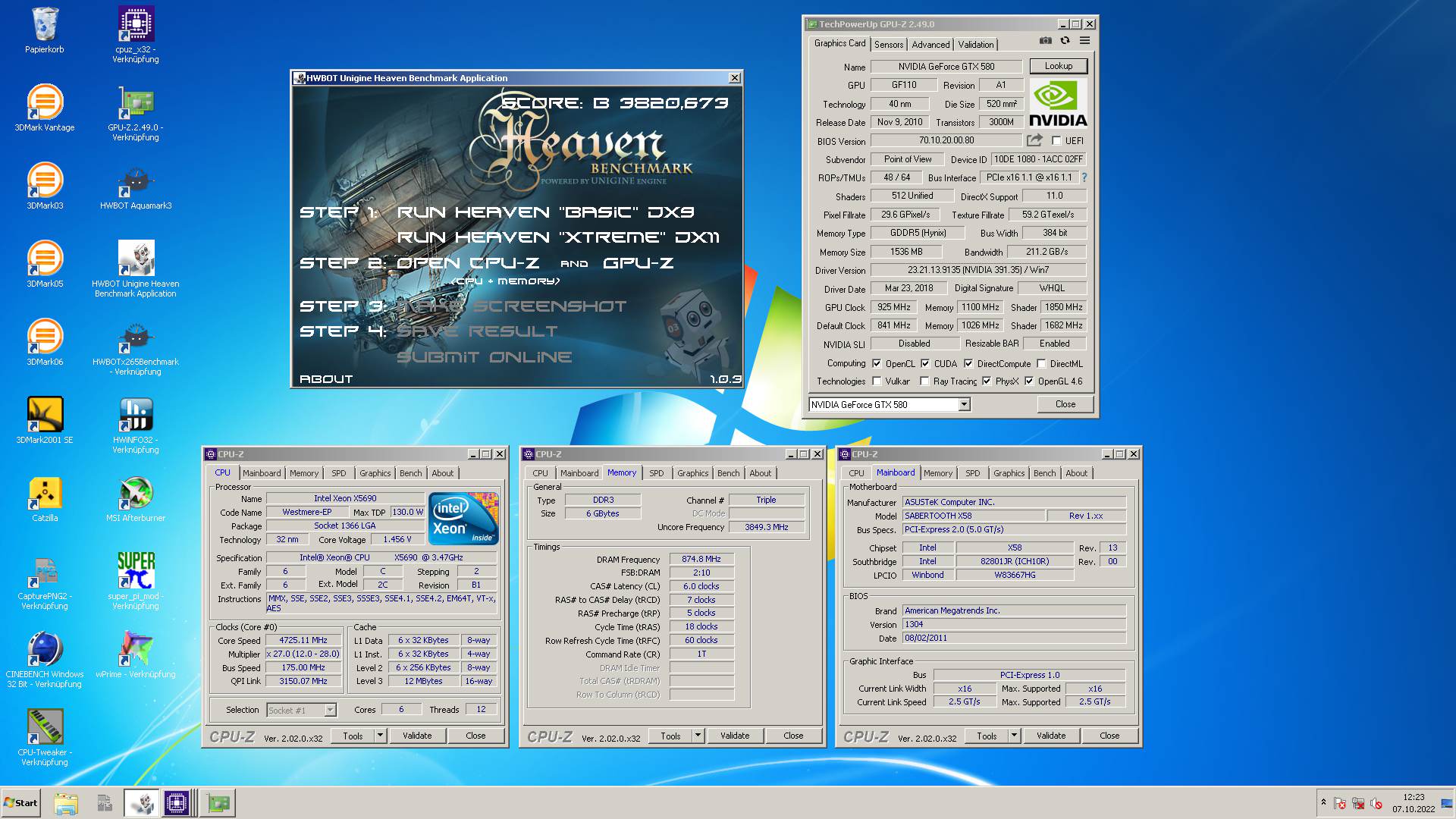Open Bench tab in CPU-Z Memory window
The width and height of the screenshot is (1456, 819).
pyautogui.click(x=728, y=473)
